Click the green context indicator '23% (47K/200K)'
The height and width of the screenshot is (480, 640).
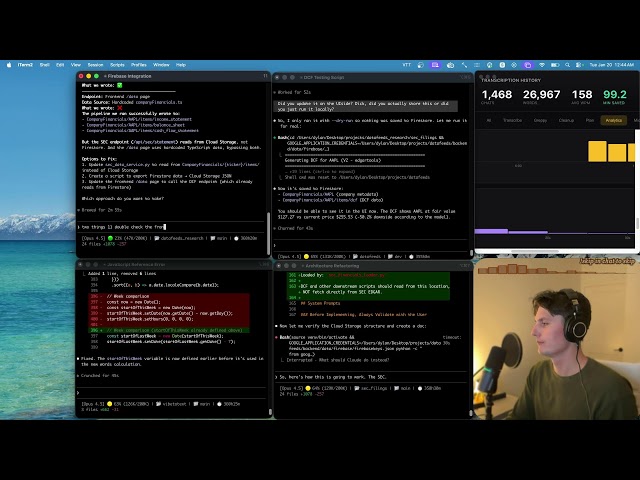coord(127,238)
